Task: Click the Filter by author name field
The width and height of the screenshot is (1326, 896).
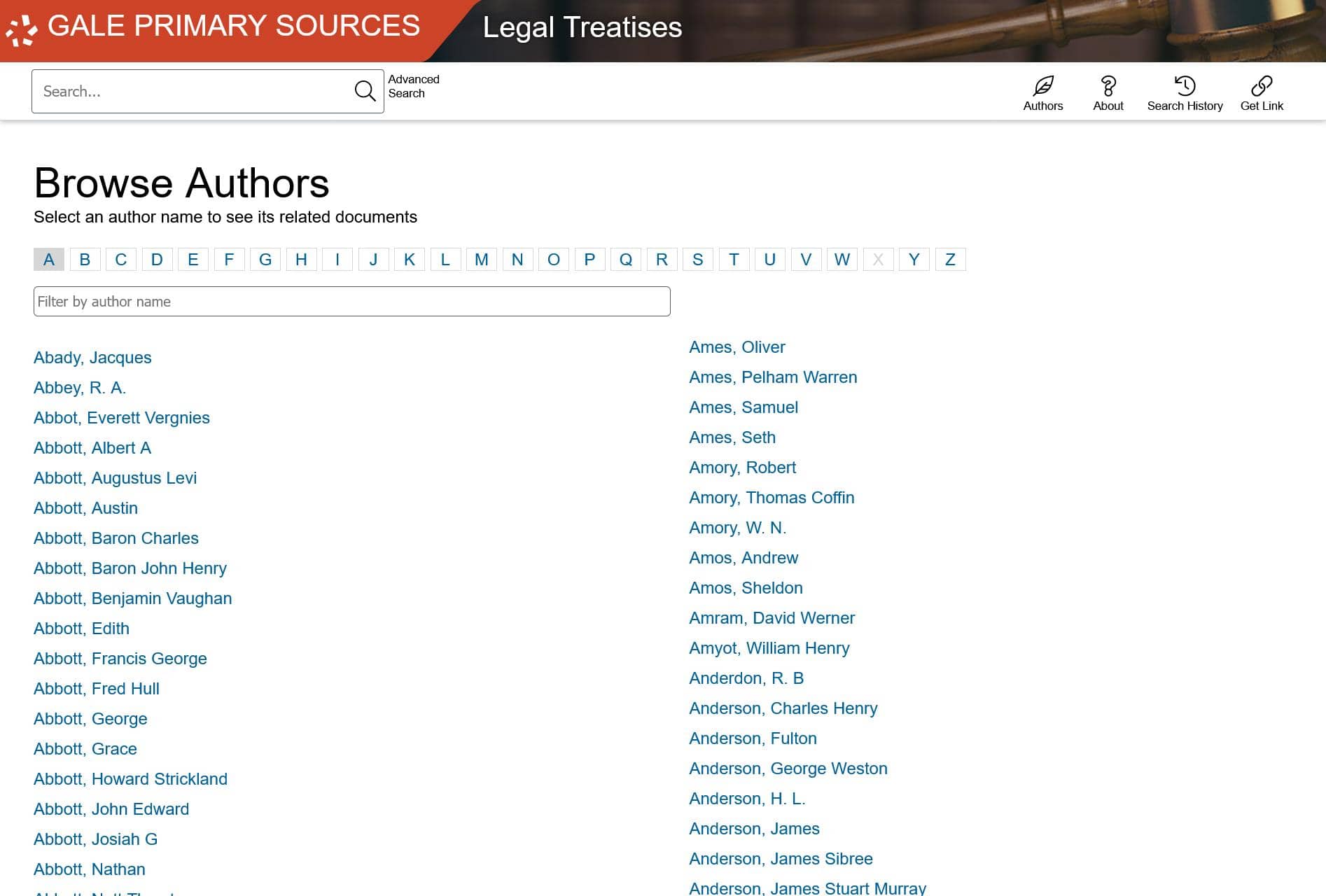Action: coord(352,301)
